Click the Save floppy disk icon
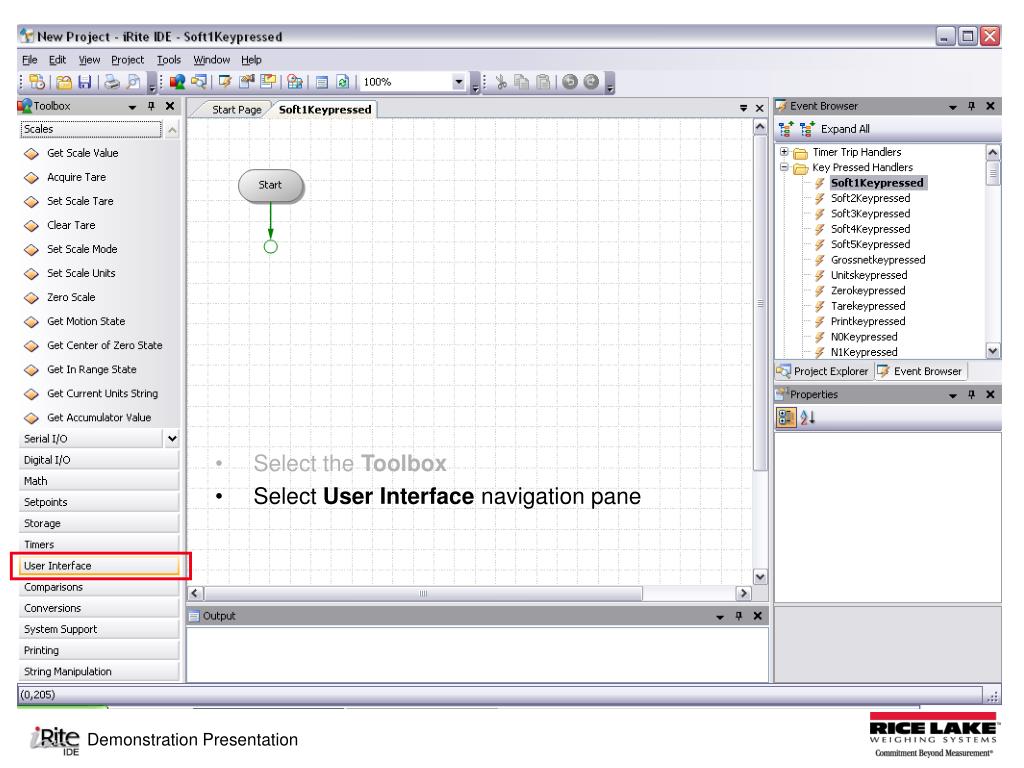The width and height of the screenshot is (1024, 768). click(x=85, y=82)
